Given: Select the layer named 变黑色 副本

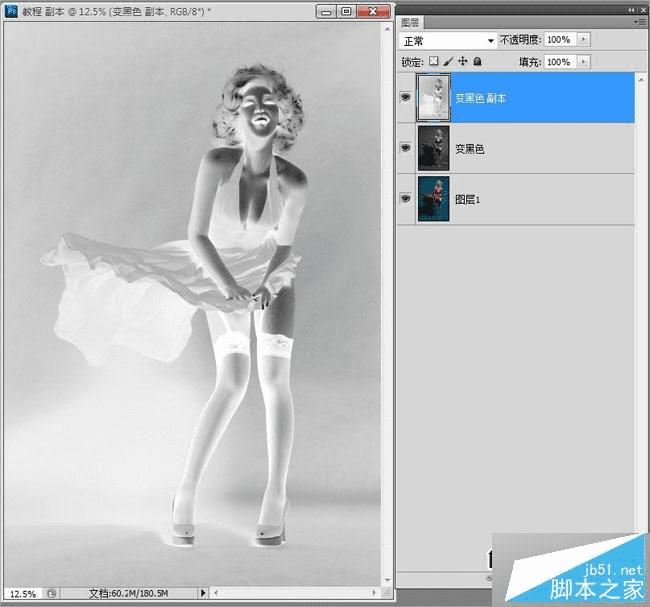Looking at the screenshot, I should click(516, 97).
